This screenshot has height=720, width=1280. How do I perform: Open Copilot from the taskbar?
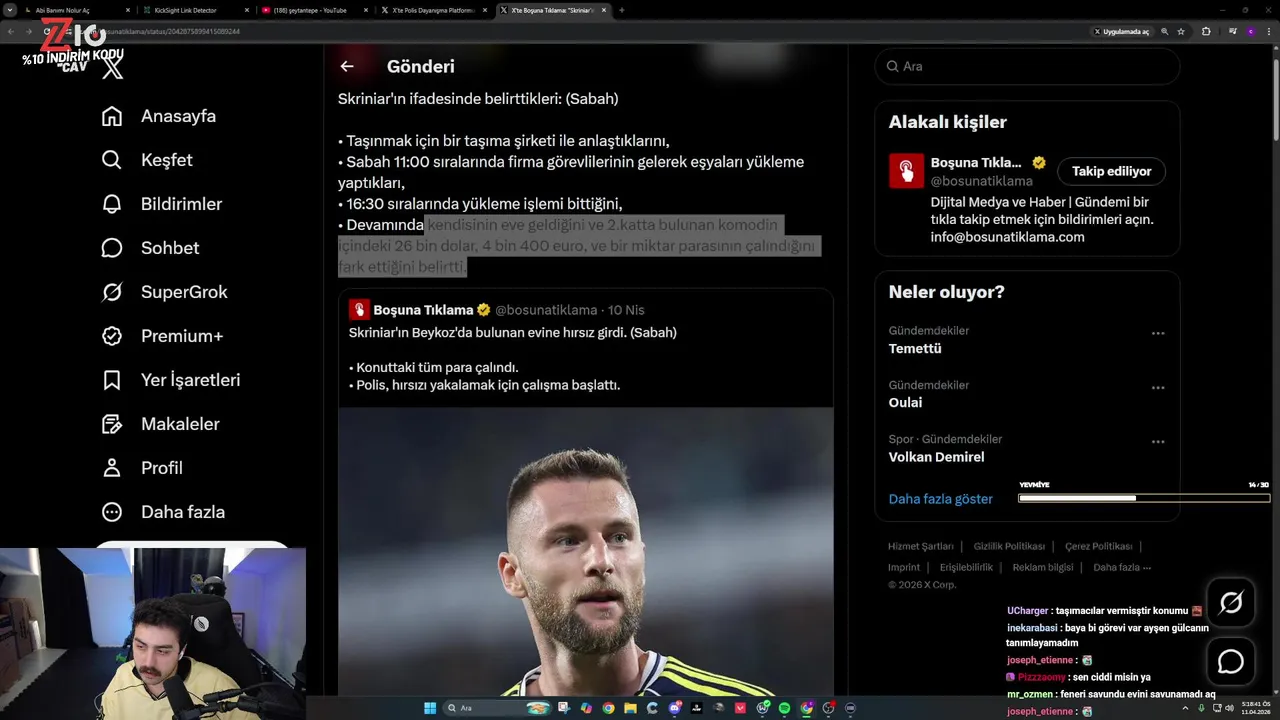click(x=587, y=708)
